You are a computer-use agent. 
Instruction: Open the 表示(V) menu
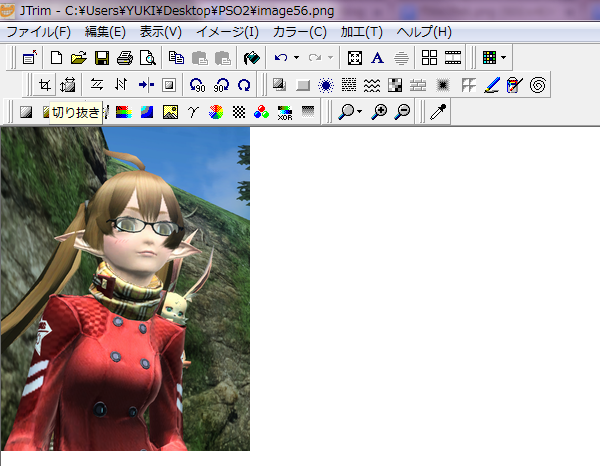pyautogui.click(x=161, y=32)
